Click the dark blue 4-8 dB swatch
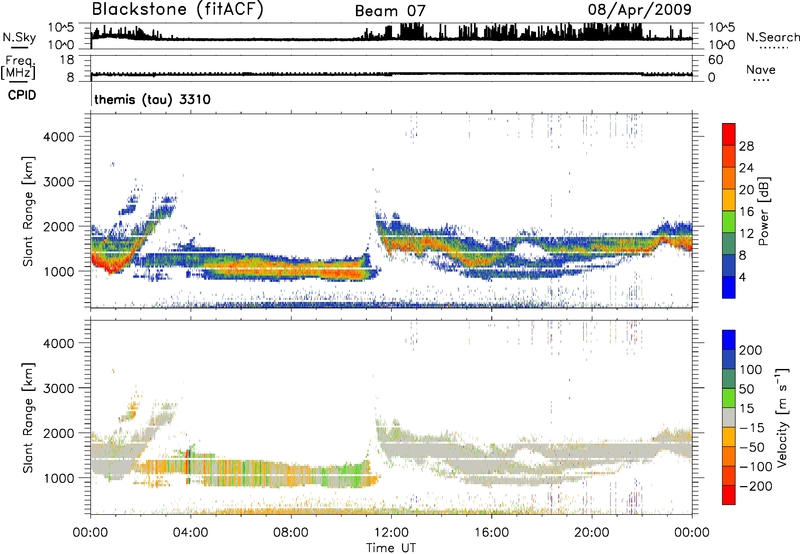 point(729,264)
